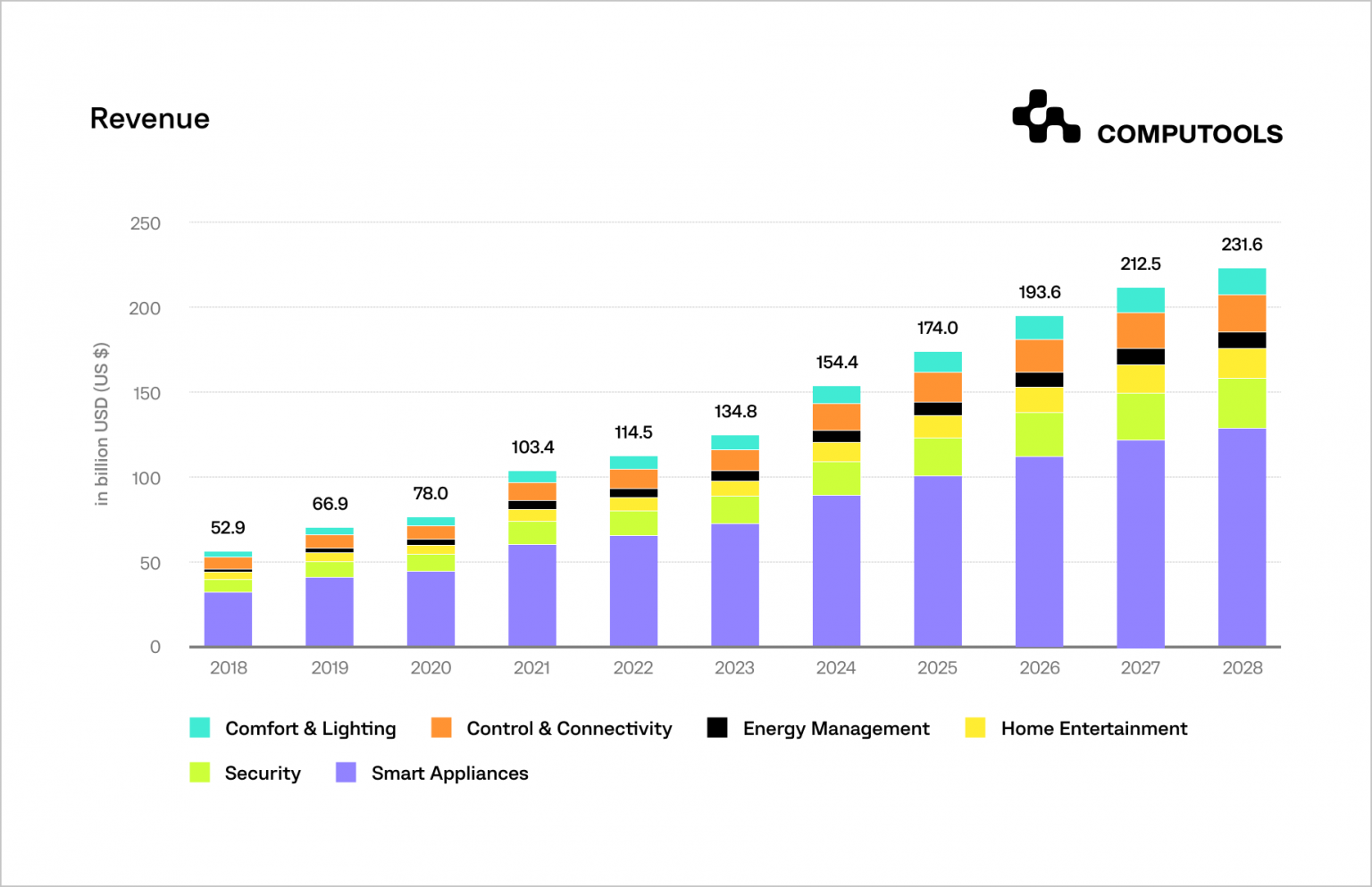Screen dimensions: 1372x887
Task: Select the Home Entertainment yellow legend swatch
Action: click(975, 727)
